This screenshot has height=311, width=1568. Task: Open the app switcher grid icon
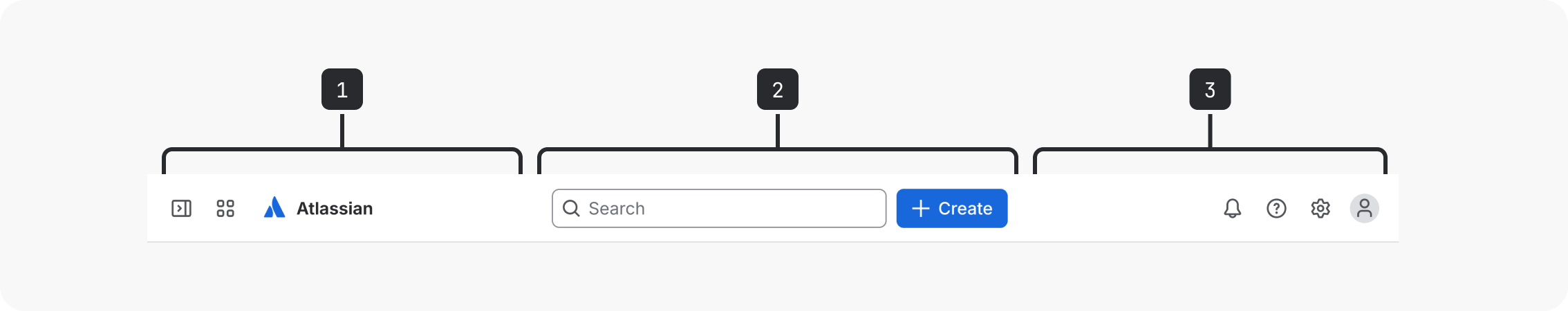pos(225,208)
